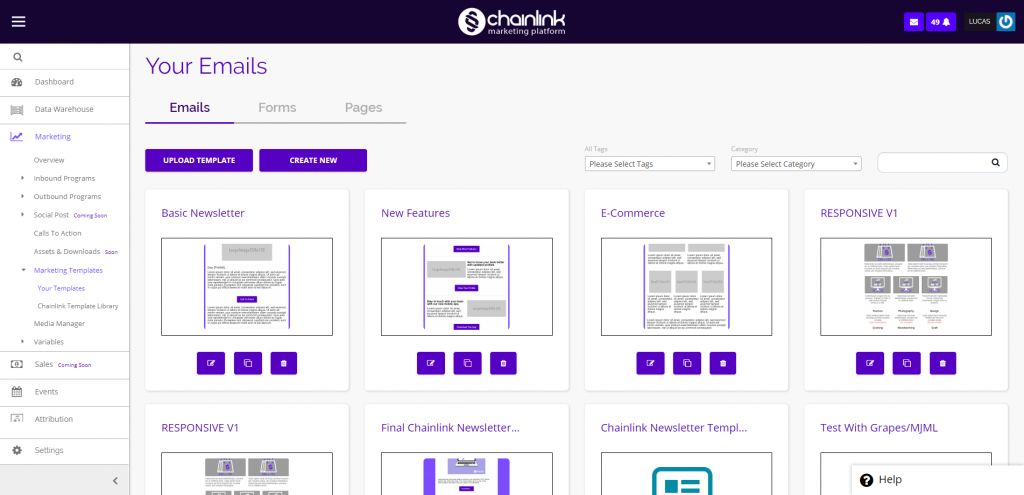This screenshot has width=1024, height=495.
Task: Duplicate the top-row RESPONSIVE V1 template
Action: (906, 363)
